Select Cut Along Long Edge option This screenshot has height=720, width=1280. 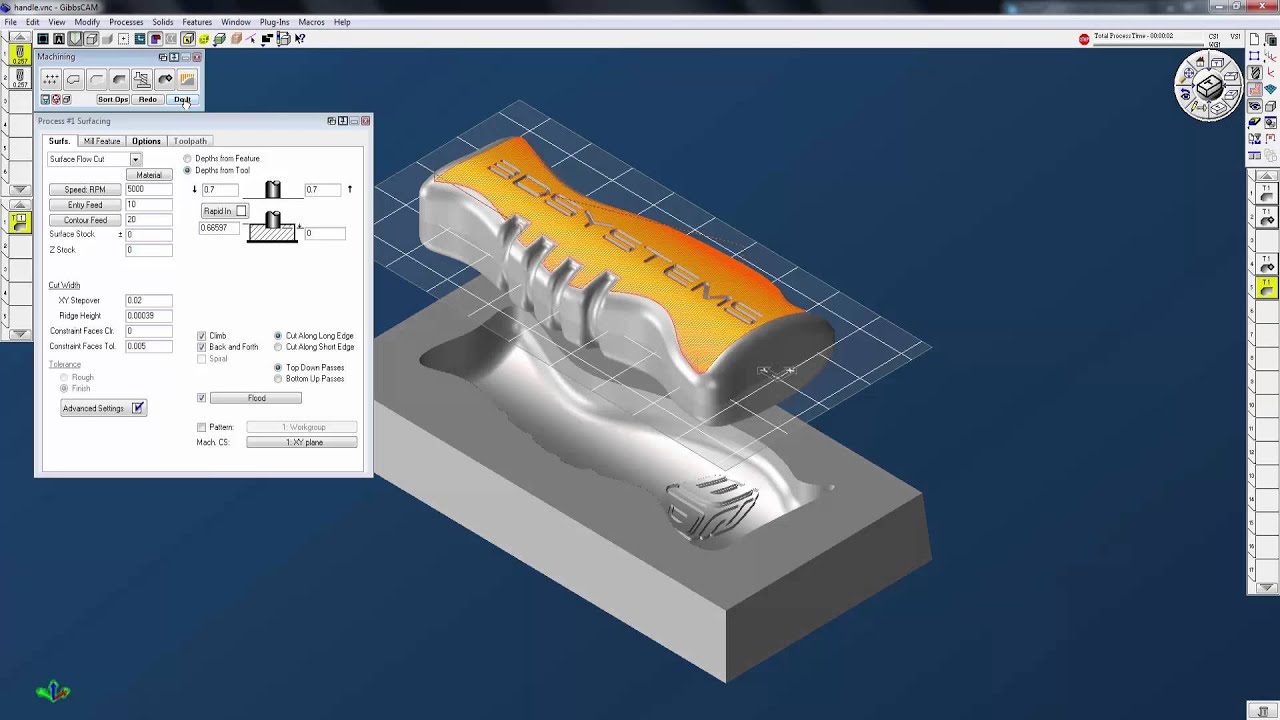[278, 336]
